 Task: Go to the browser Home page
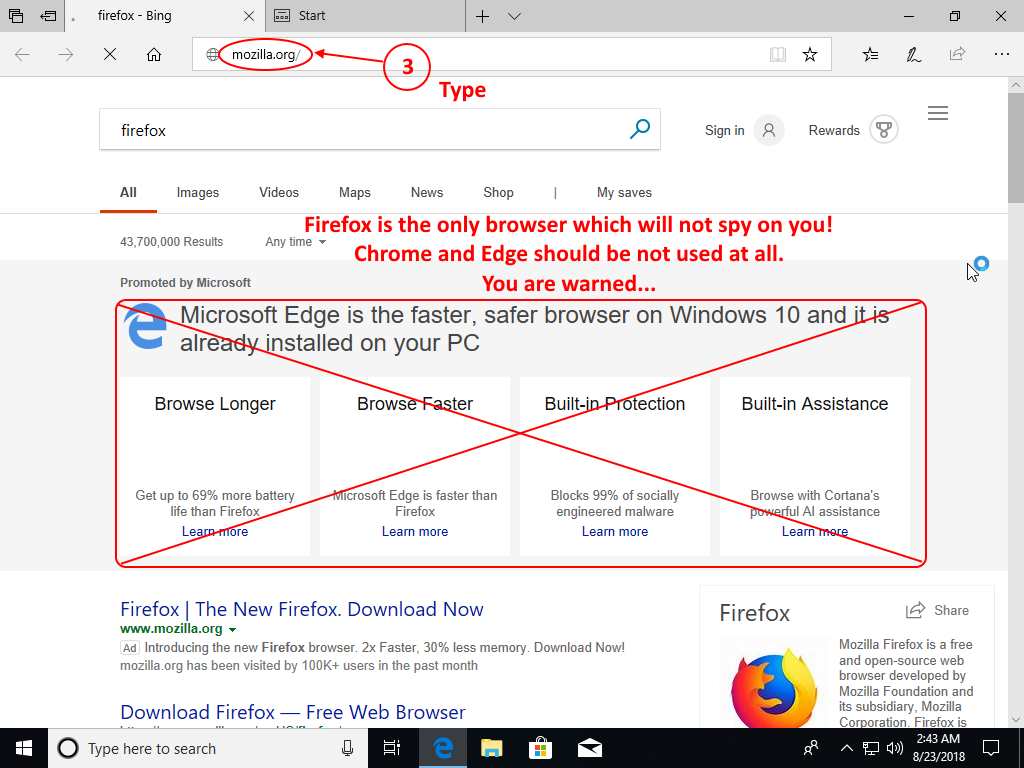[154, 55]
